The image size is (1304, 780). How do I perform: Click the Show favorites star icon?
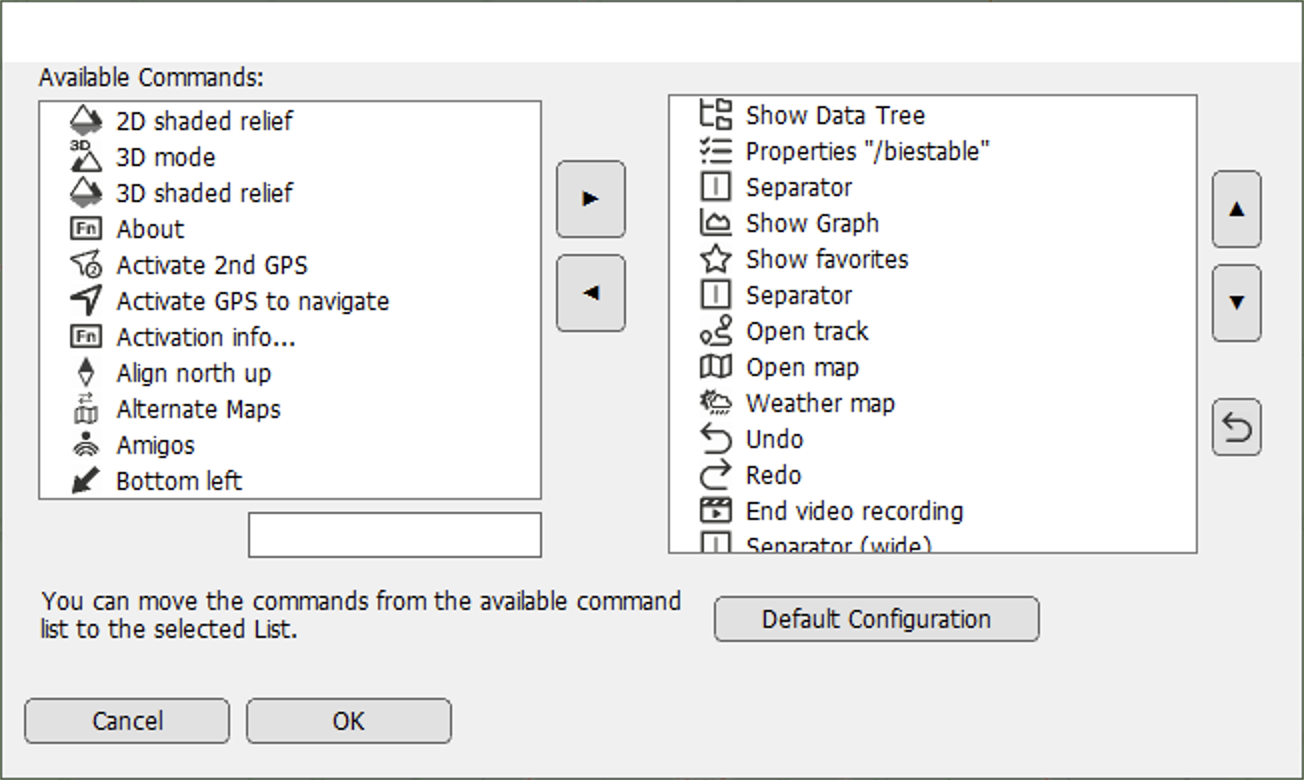click(x=716, y=259)
